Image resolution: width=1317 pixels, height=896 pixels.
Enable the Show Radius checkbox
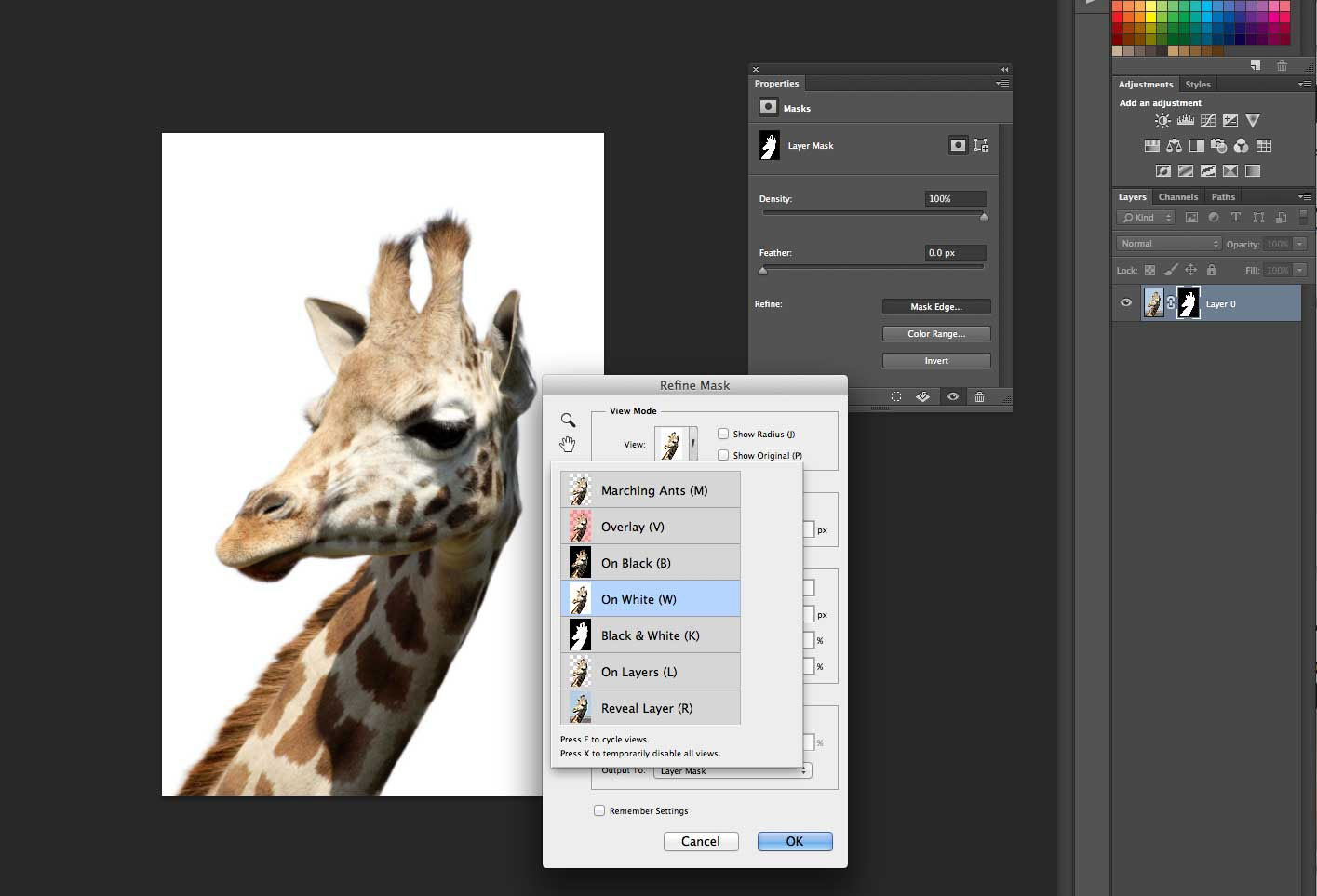pyautogui.click(x=723, y=434)
